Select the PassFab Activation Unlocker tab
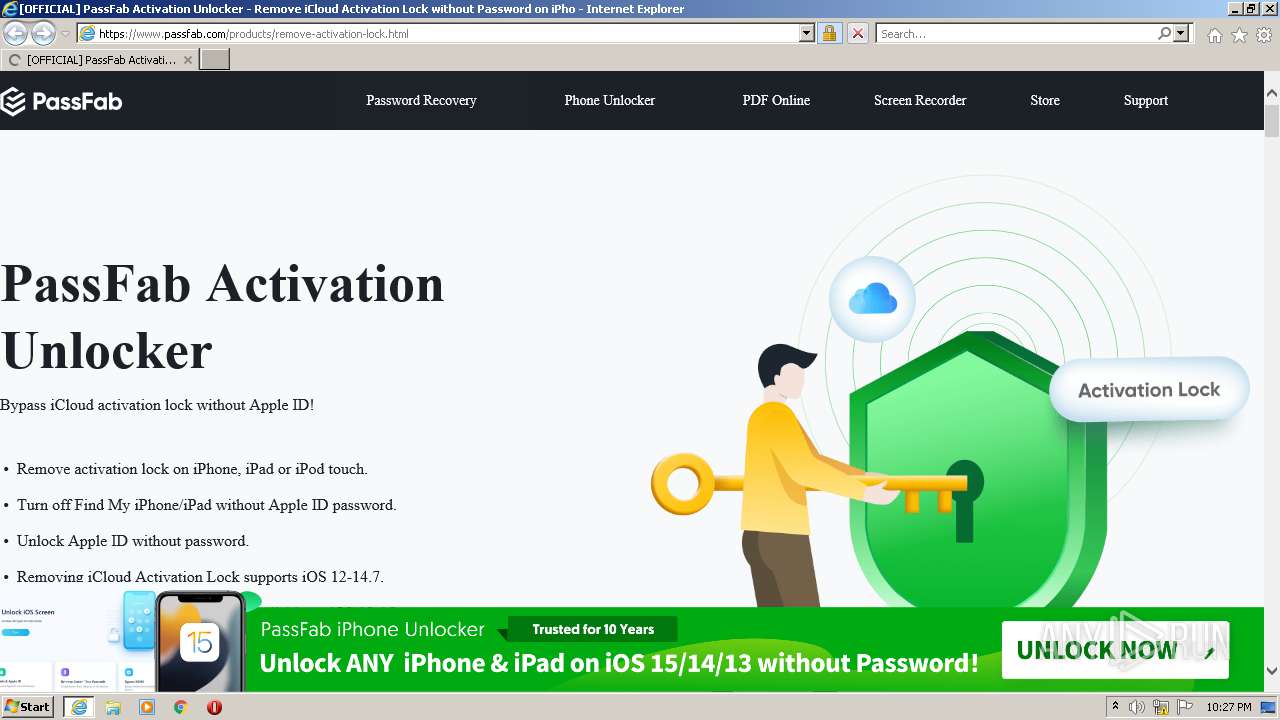Screen dimensions: 1280x720 pos(99,60)
